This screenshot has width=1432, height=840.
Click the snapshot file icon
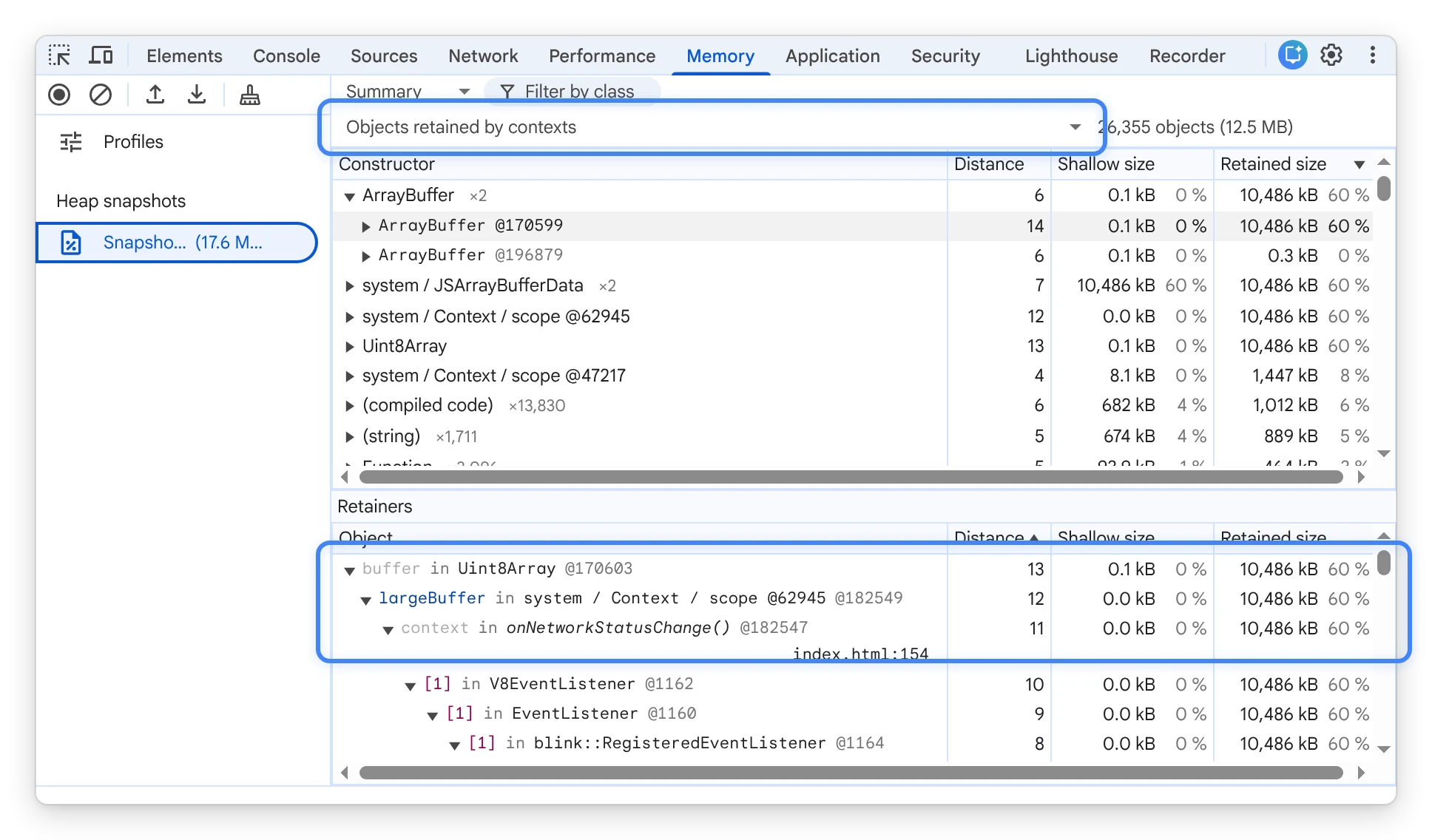pos(71,242)
